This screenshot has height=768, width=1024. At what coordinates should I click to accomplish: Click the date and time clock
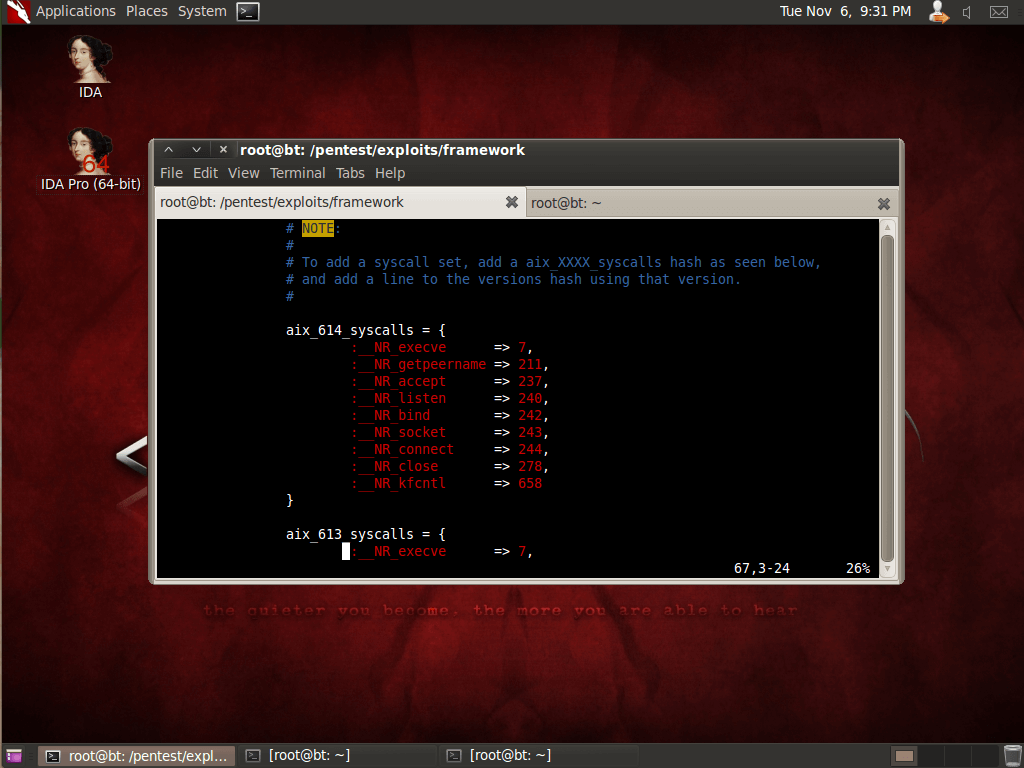click(x=845, y=12)
